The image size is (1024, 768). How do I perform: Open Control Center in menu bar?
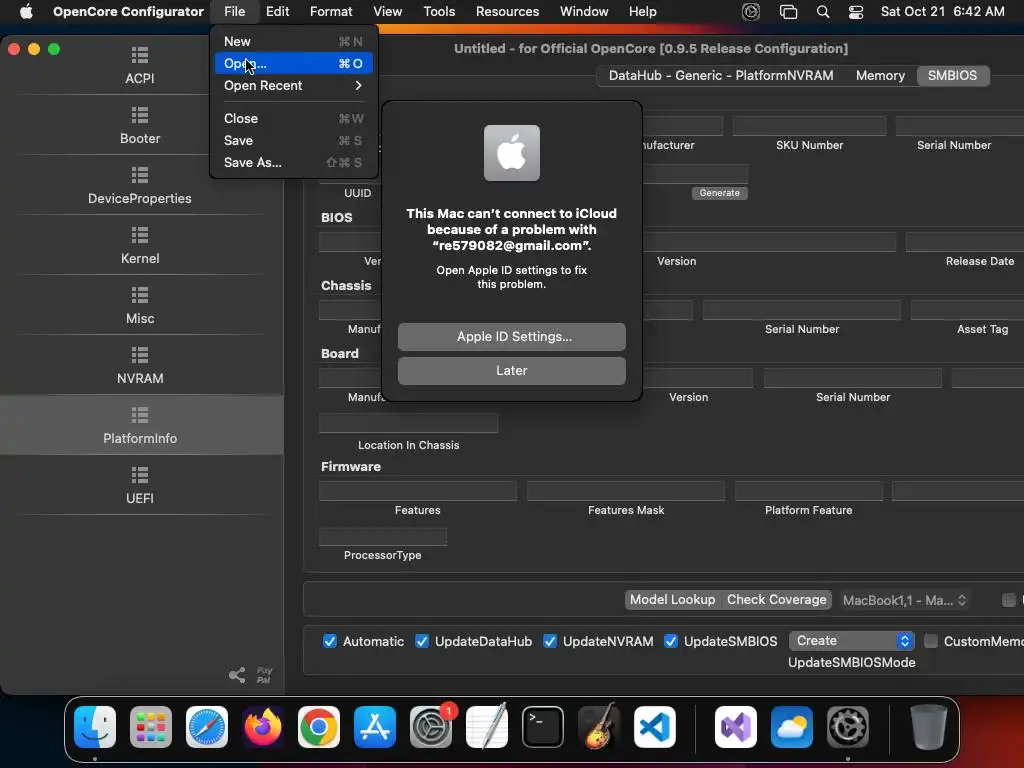pos(856,11)
